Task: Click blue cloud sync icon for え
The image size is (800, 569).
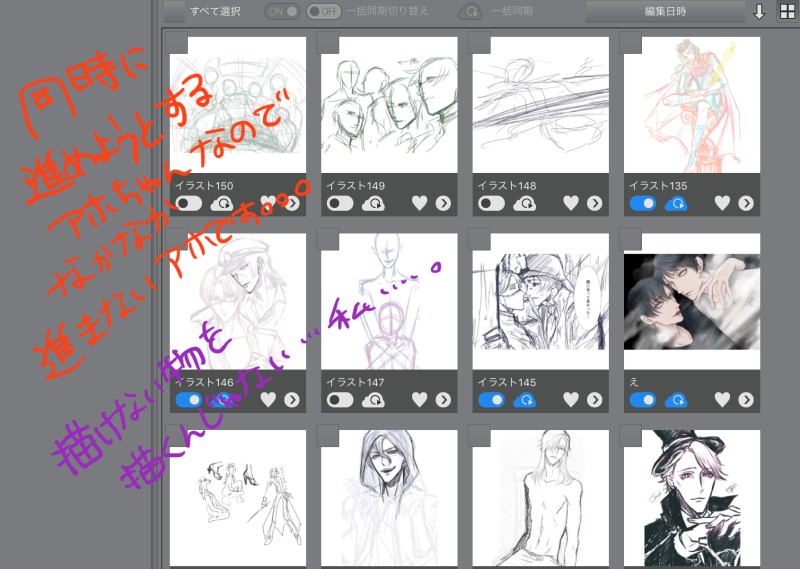Action: click(x=676, y=400)
